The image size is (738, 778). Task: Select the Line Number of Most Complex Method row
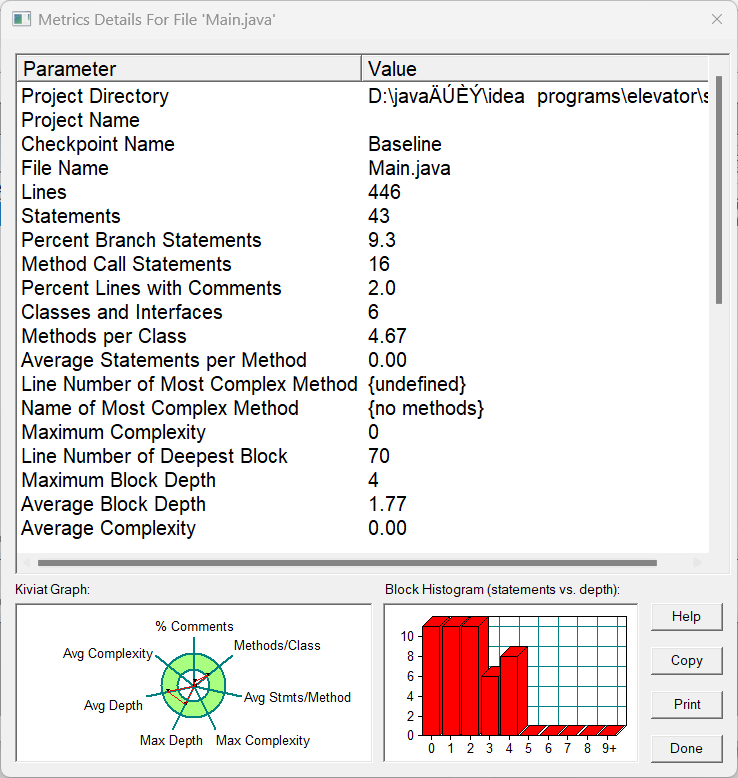(363, 384)
